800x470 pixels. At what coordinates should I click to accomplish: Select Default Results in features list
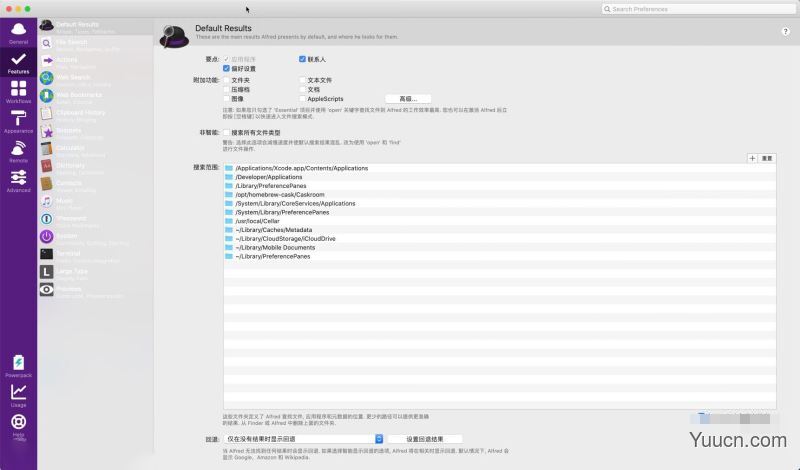(x=95, y=27)
